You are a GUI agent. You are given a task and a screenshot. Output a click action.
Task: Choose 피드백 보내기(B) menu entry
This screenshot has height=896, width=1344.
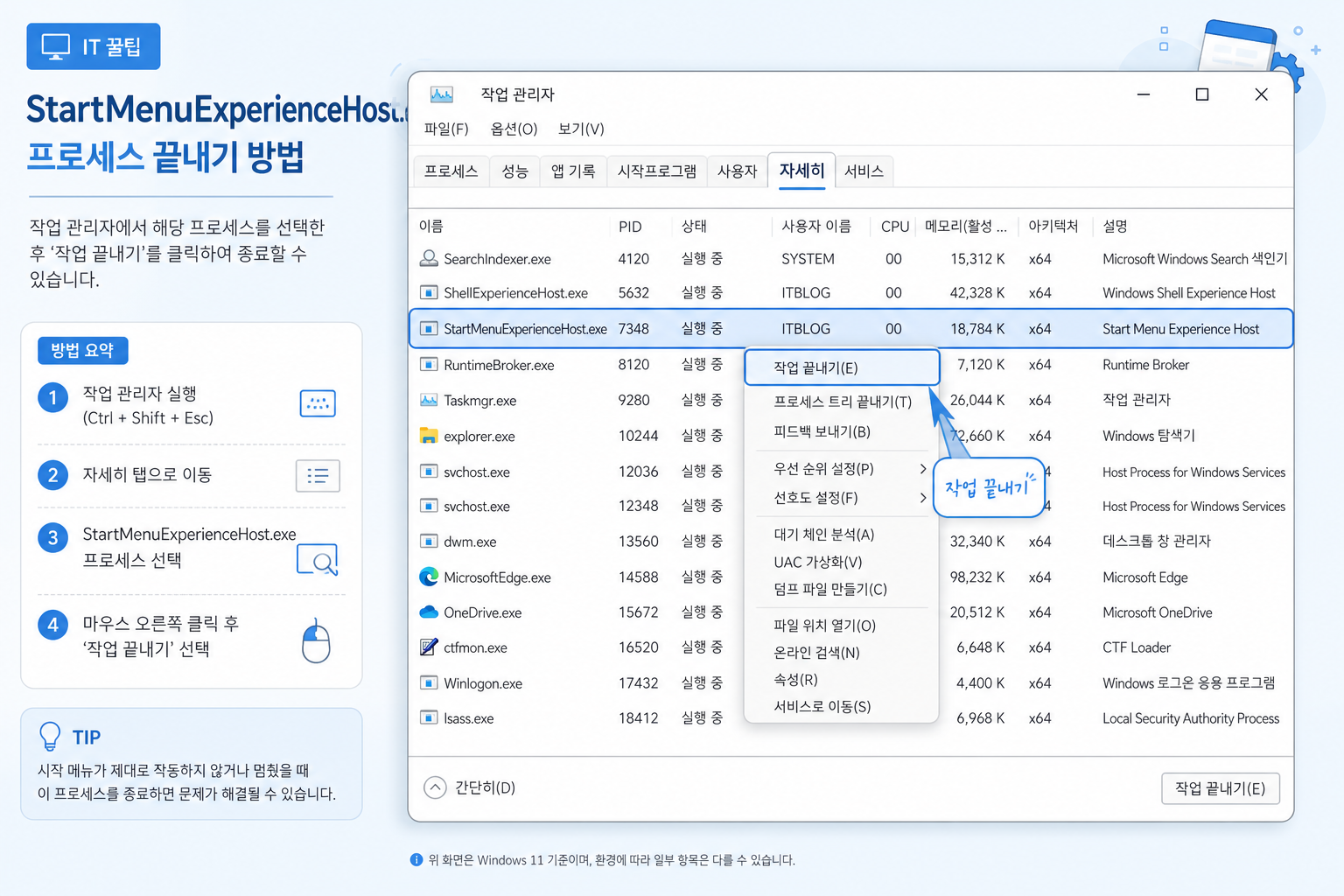[x=842, y=431]
